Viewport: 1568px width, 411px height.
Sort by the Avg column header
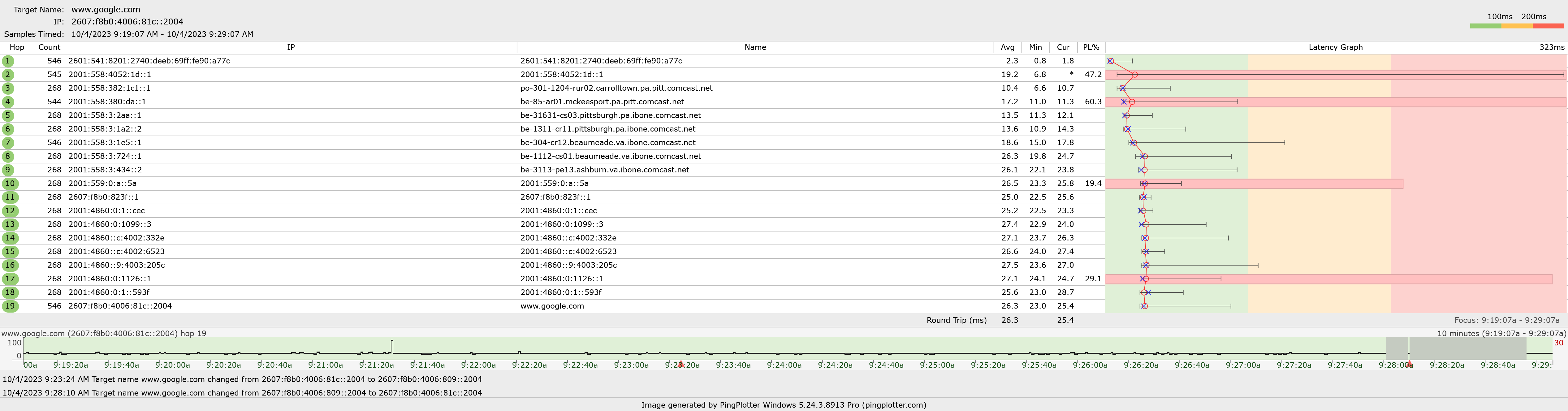(x=1007, y=47)
